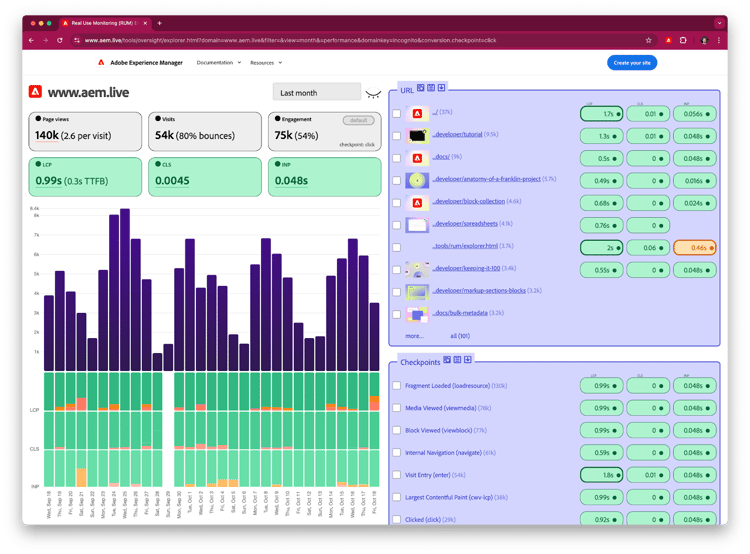Click third icon next to URL heading

click(x=441, y=88)
